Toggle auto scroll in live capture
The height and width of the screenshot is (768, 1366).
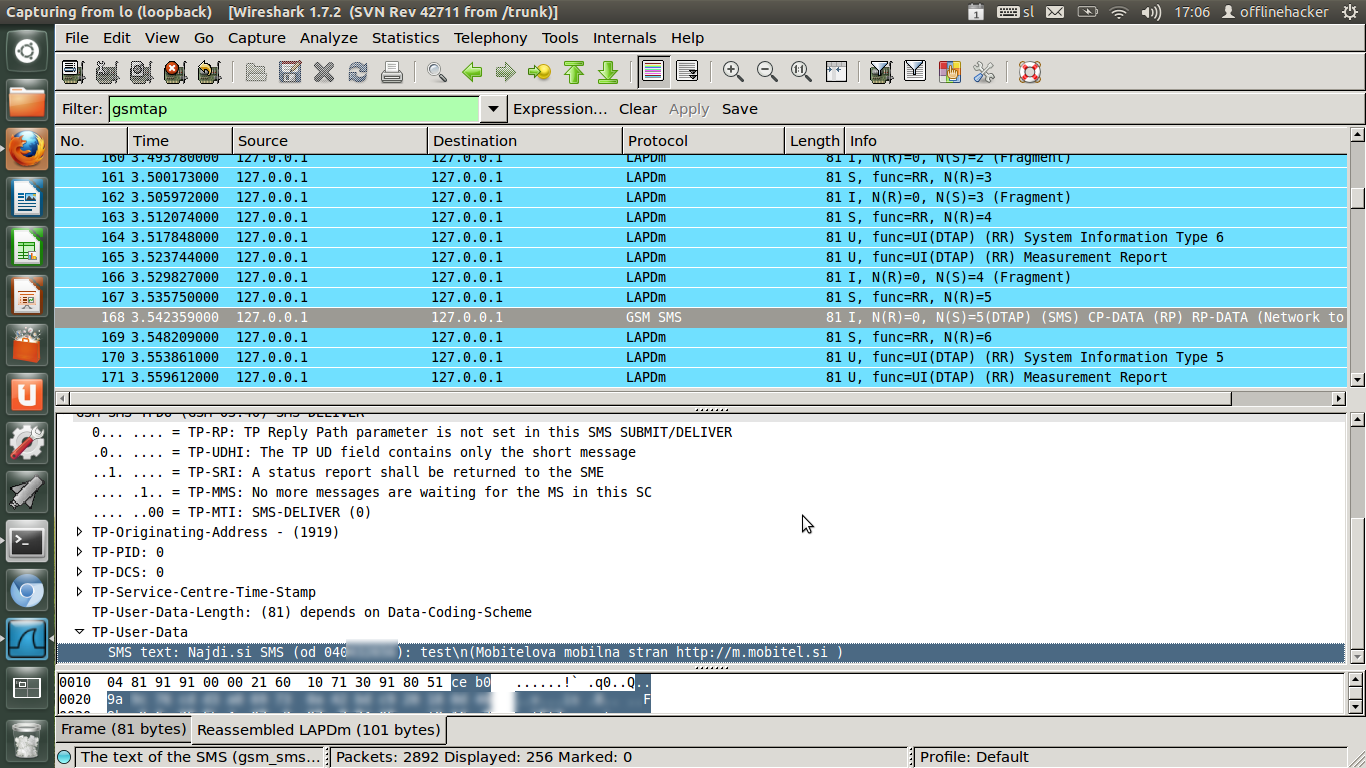[x=687, y=72]
